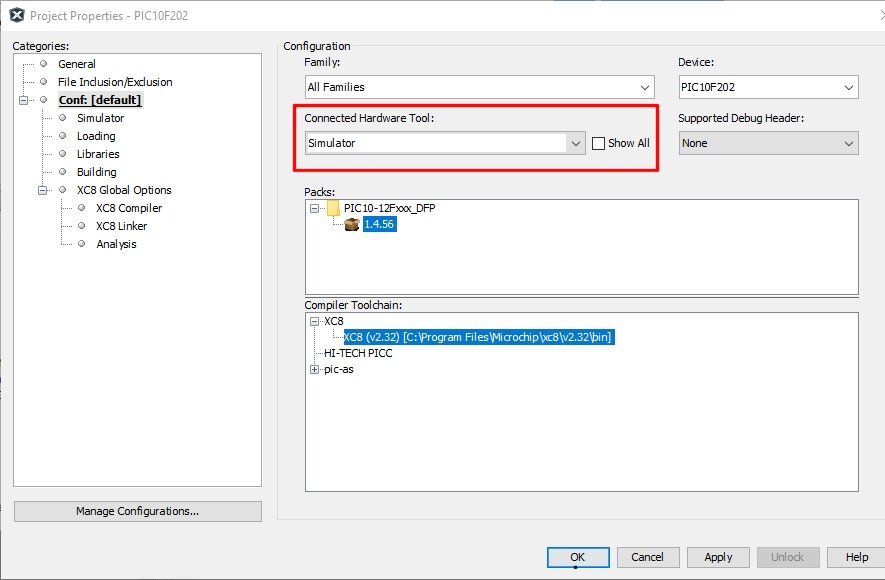Expand the pic-as toolchain node
The width and height of the screenshot is (885, 580).
314,370
